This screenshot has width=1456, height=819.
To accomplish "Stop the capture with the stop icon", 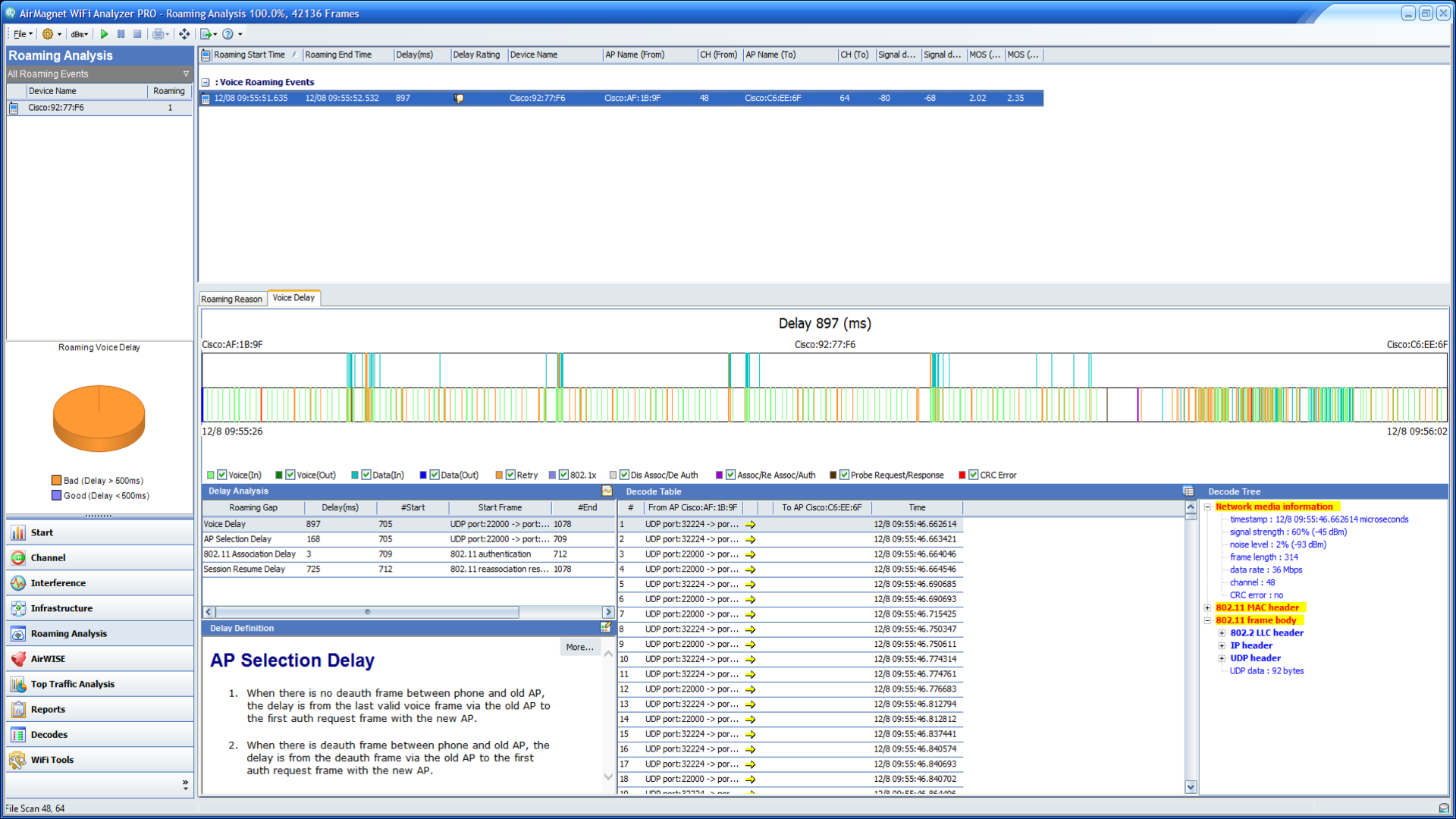I will tap(137, 34).
